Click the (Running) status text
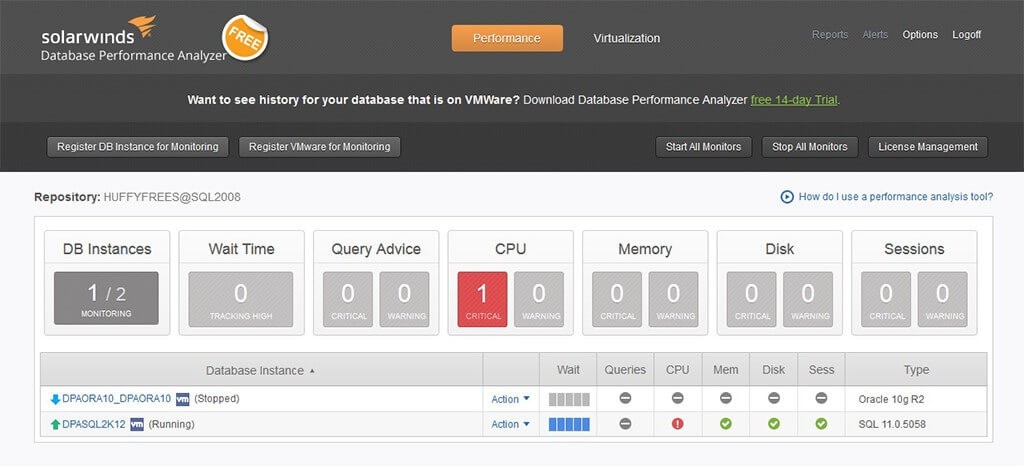This screenshot has width=1024, height=466. pyautogui.click(x=172, y=424)
